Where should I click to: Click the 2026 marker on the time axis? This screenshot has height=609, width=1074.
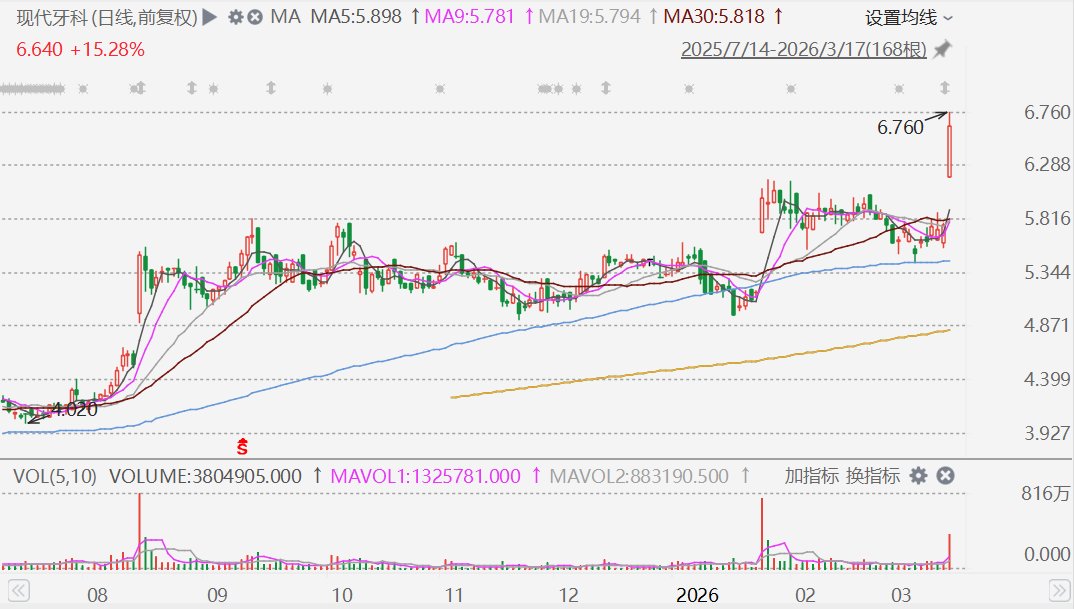696,595
